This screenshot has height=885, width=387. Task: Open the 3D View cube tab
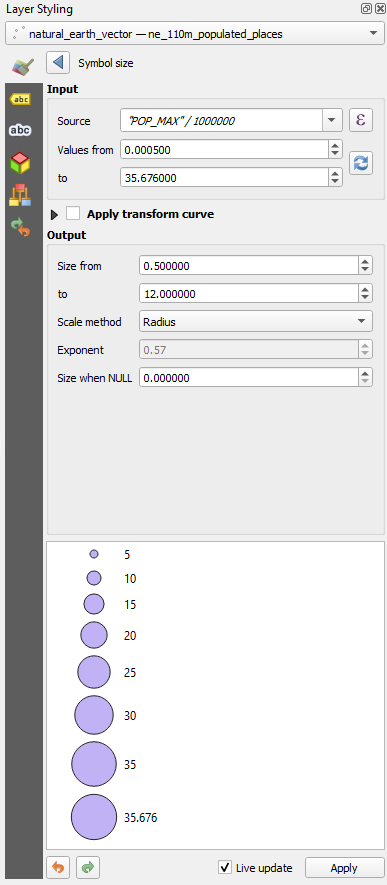[20, 163]
